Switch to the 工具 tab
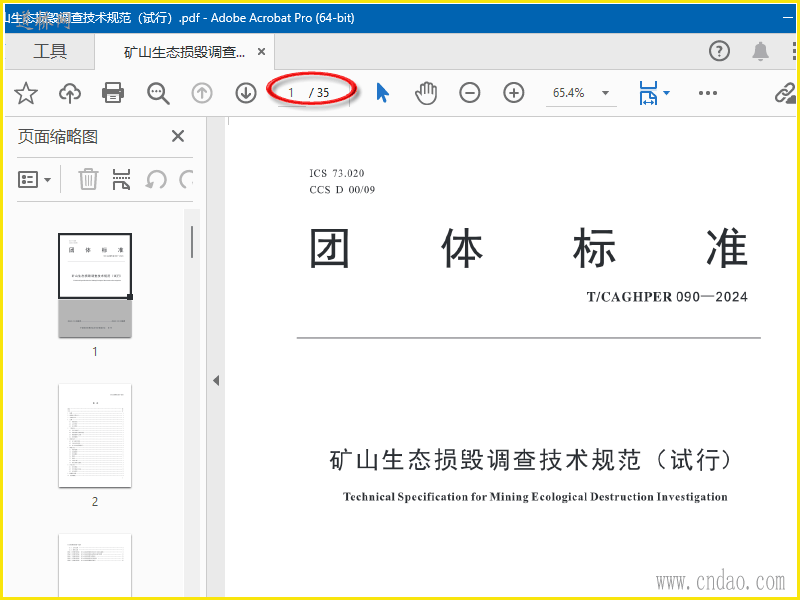This screenshot has width=800, height=600. pos(50,51)
